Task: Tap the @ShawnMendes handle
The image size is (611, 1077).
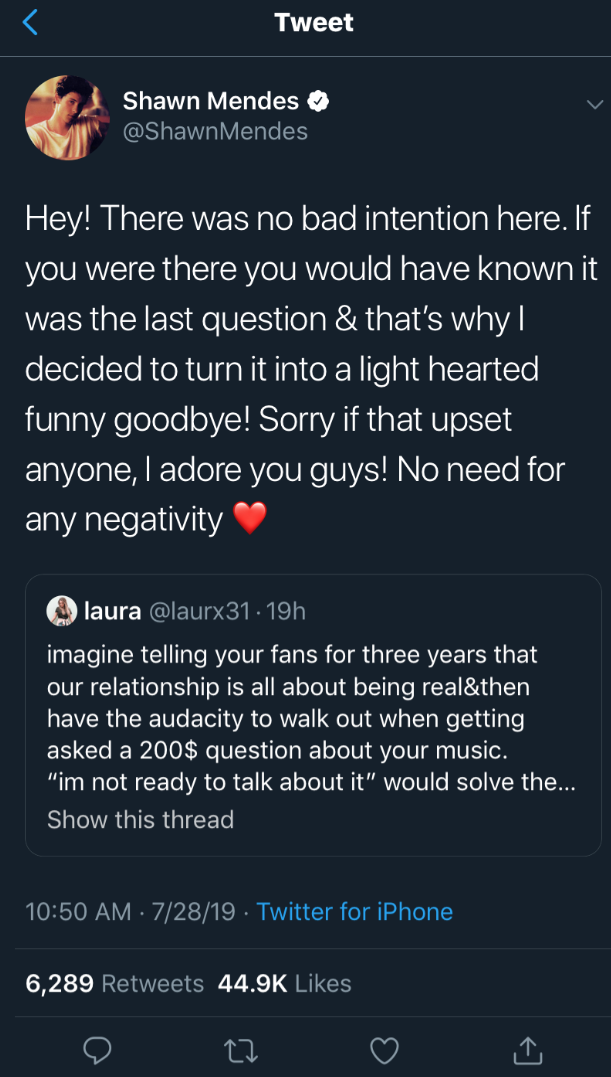Action: (x=215, y=131)
